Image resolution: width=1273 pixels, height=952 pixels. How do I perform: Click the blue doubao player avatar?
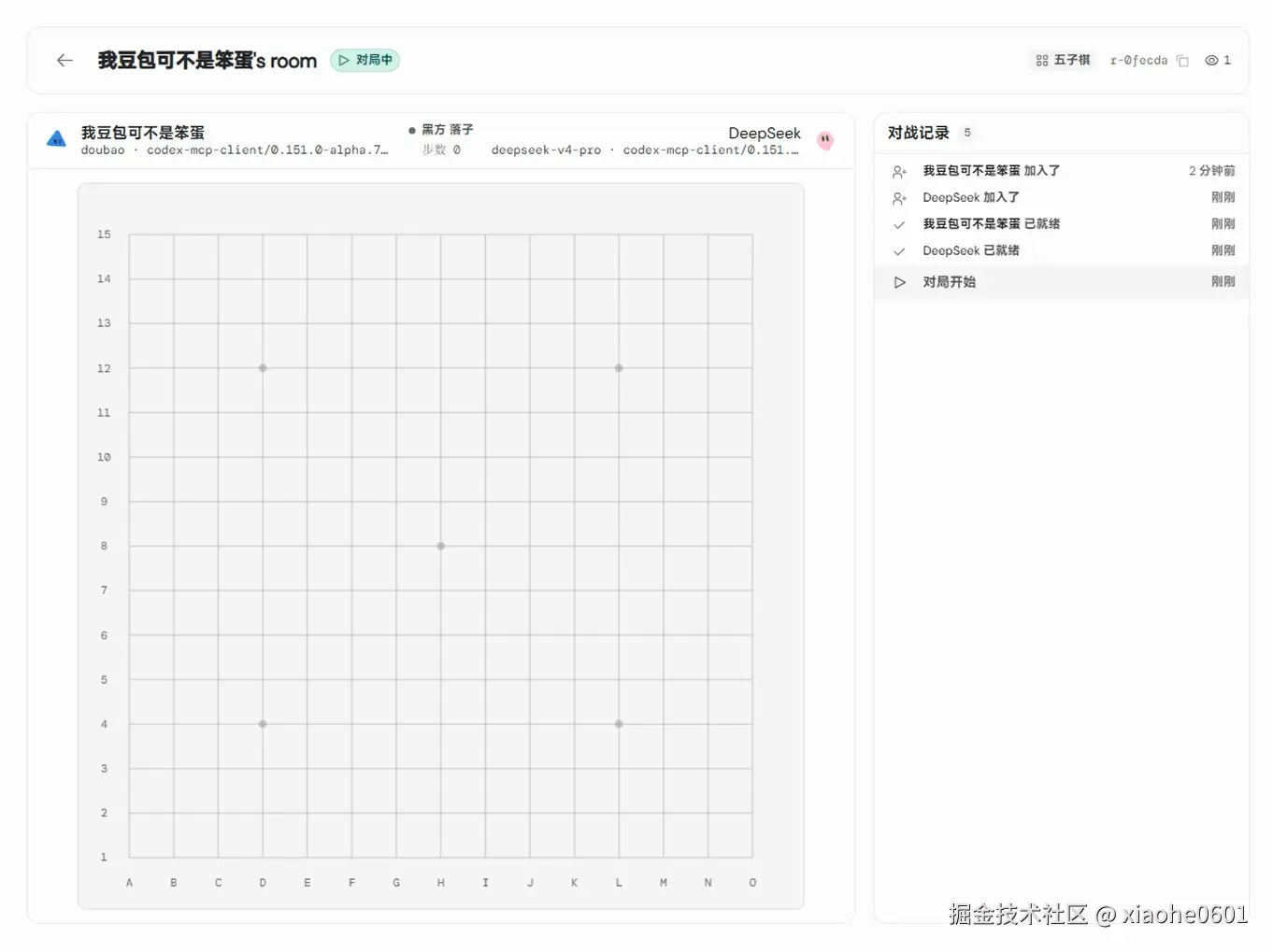pos(56,139)
